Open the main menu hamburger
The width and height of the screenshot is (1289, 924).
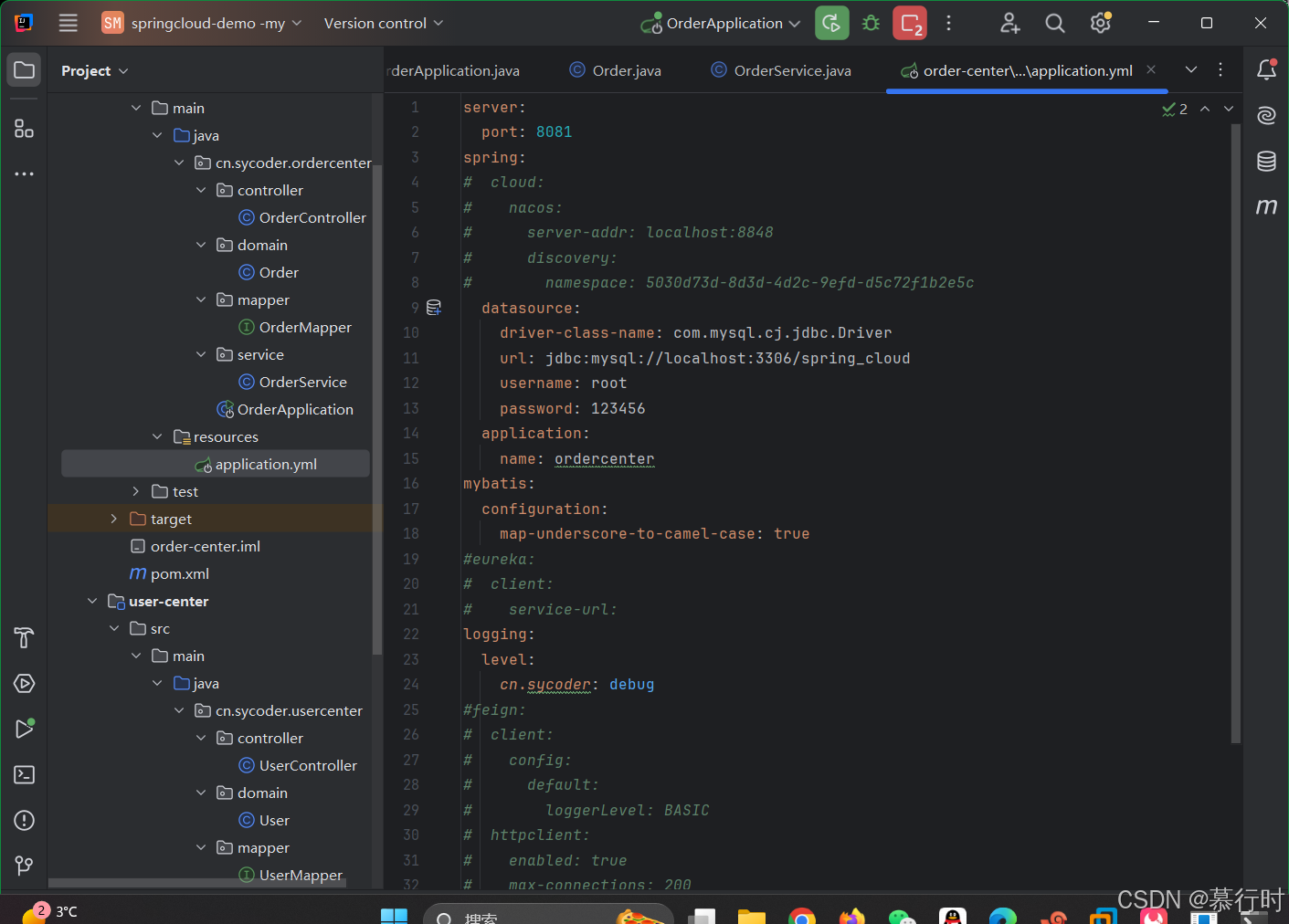pyautogui.click(x=68, y=23)
